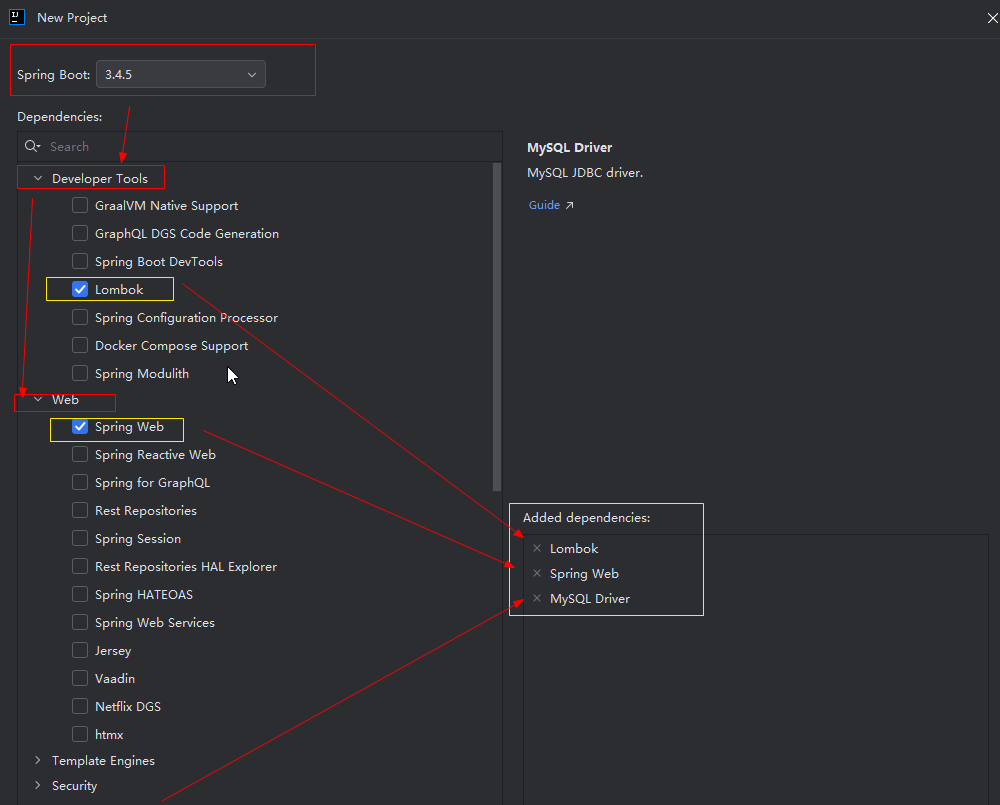Tick the Spring Web Services checkbox
1000x805 pixels.
[80, 623]
